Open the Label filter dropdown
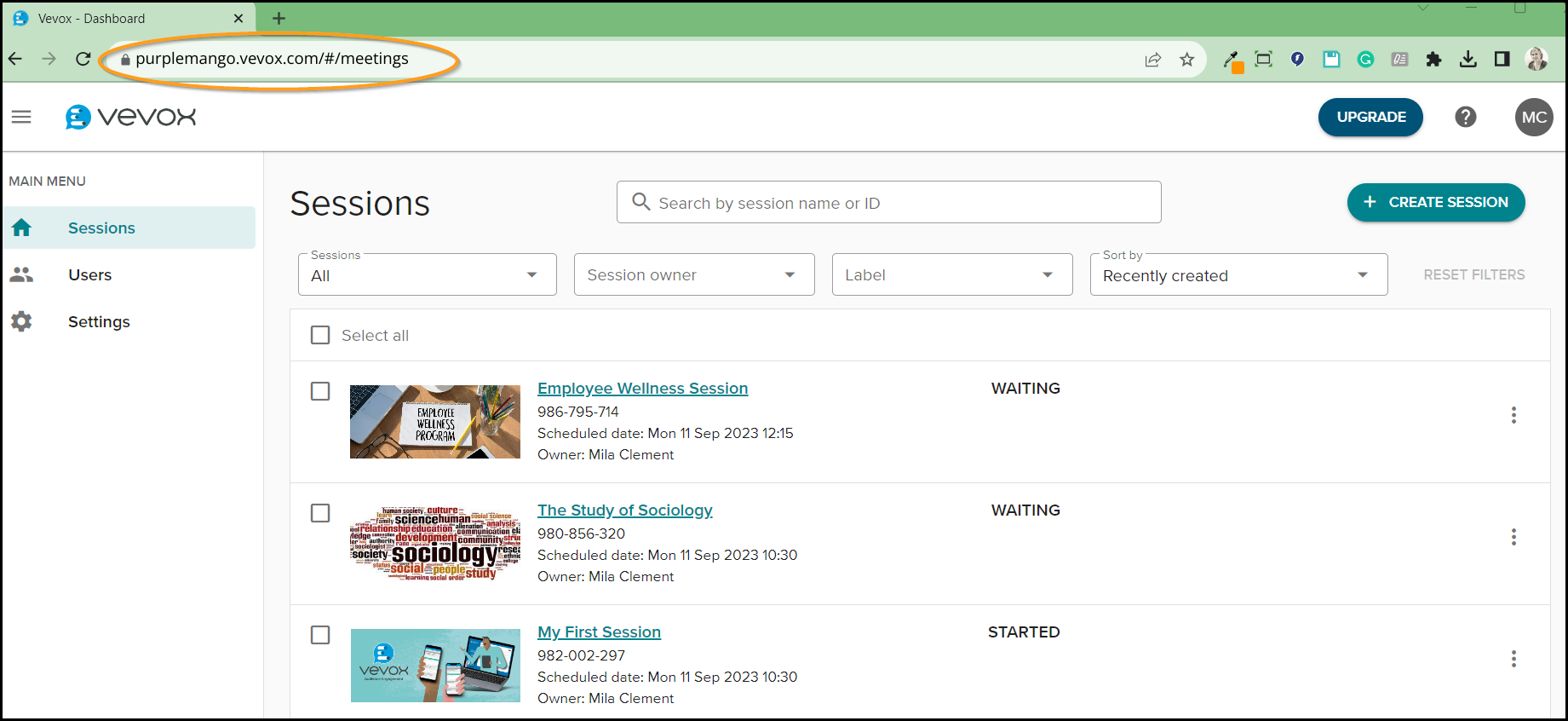 pyautogui.click(x=952, y=274)
